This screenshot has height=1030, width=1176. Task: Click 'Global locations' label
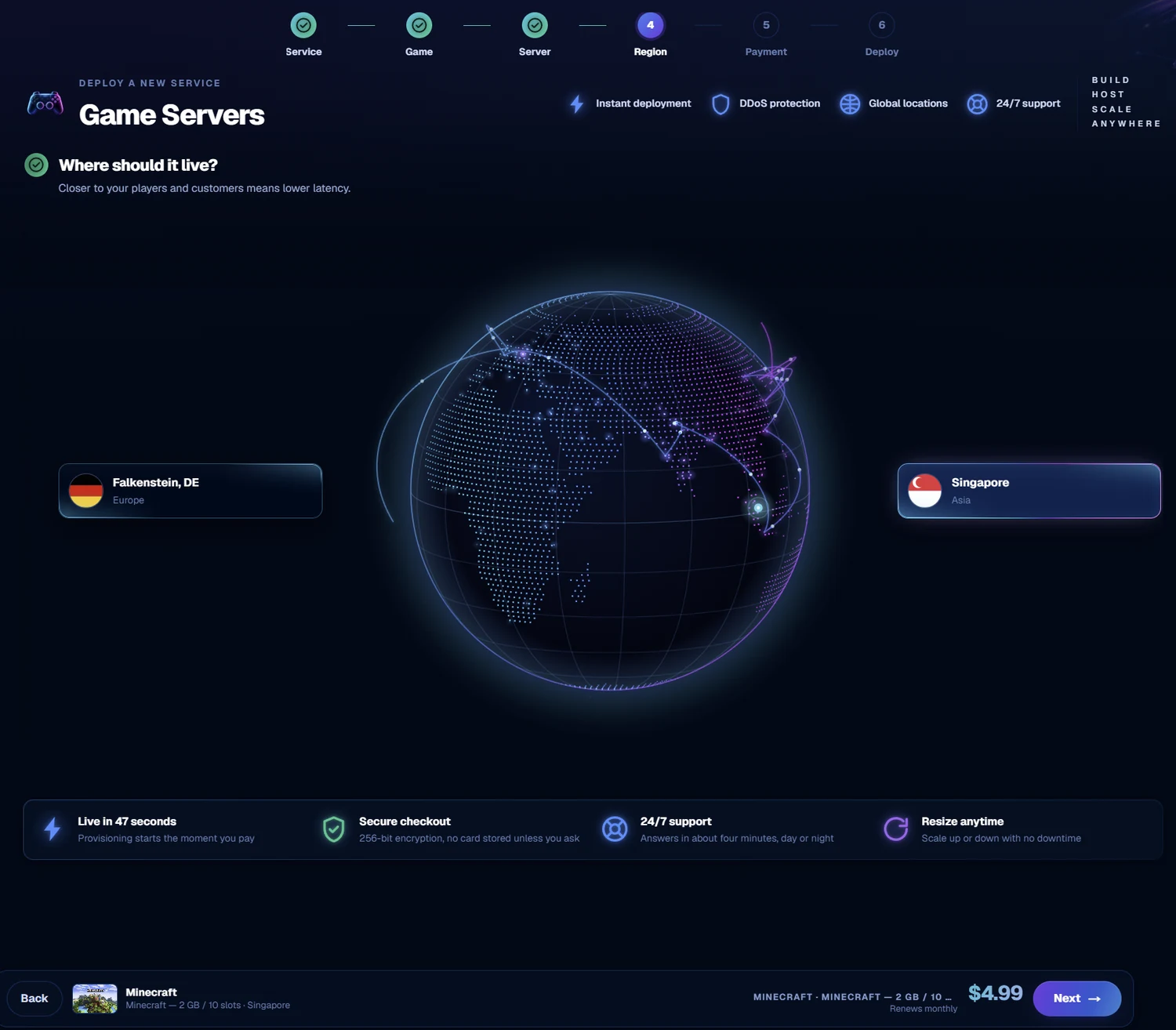(908, 103)
